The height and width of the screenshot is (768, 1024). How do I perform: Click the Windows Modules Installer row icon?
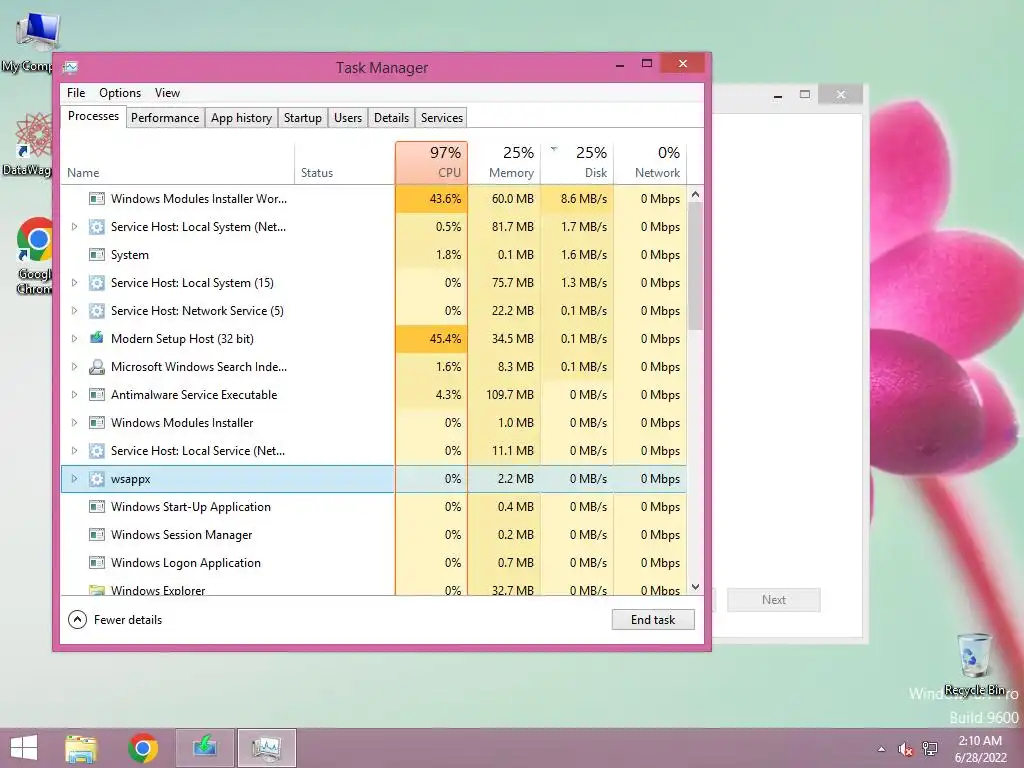(x=97, y=423)
